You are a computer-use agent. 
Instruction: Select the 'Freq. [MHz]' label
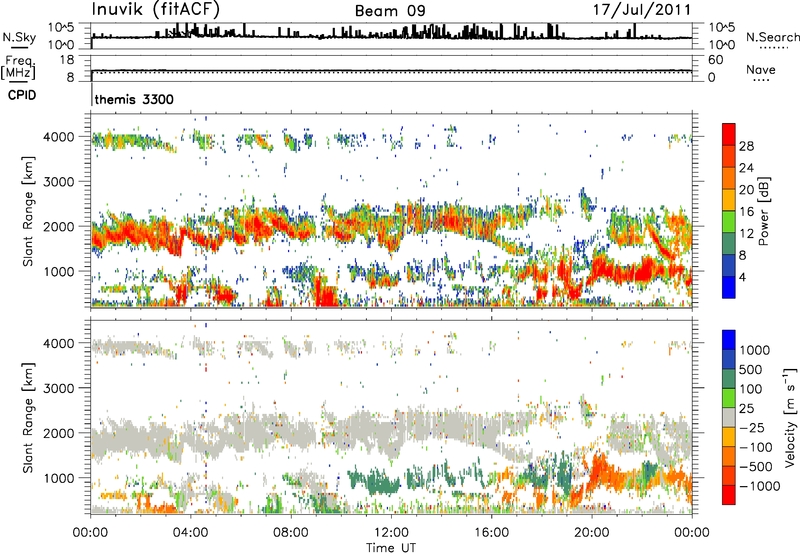18,67
